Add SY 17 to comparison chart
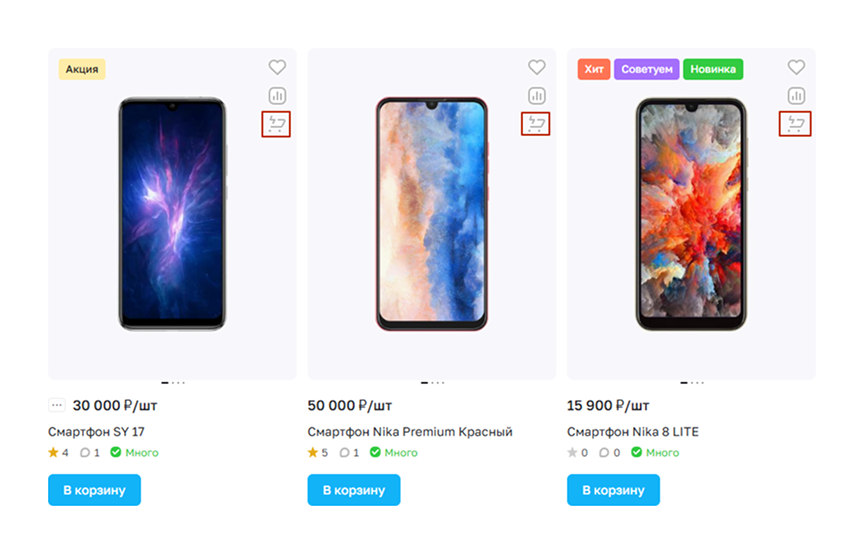 tap(277, 96)
